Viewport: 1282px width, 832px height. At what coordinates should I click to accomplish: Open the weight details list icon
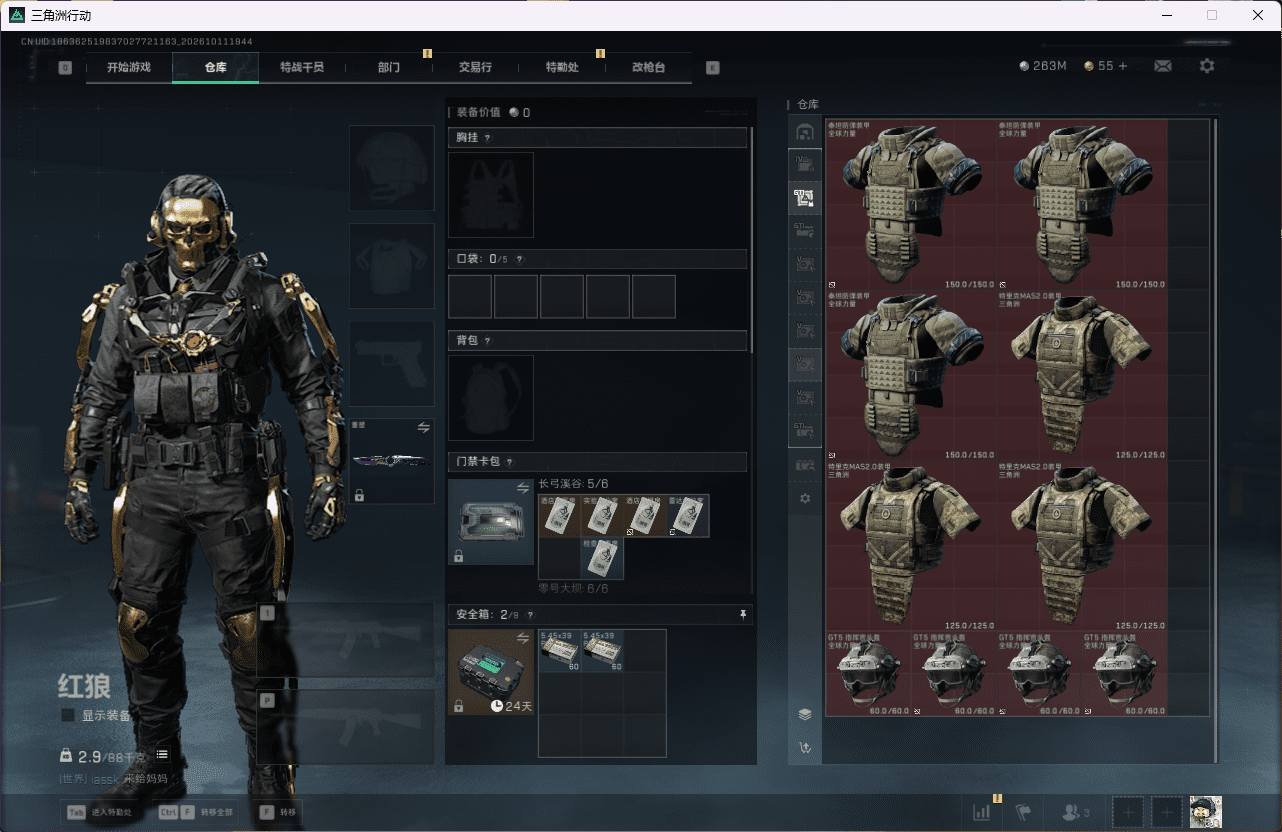[162, 755]
